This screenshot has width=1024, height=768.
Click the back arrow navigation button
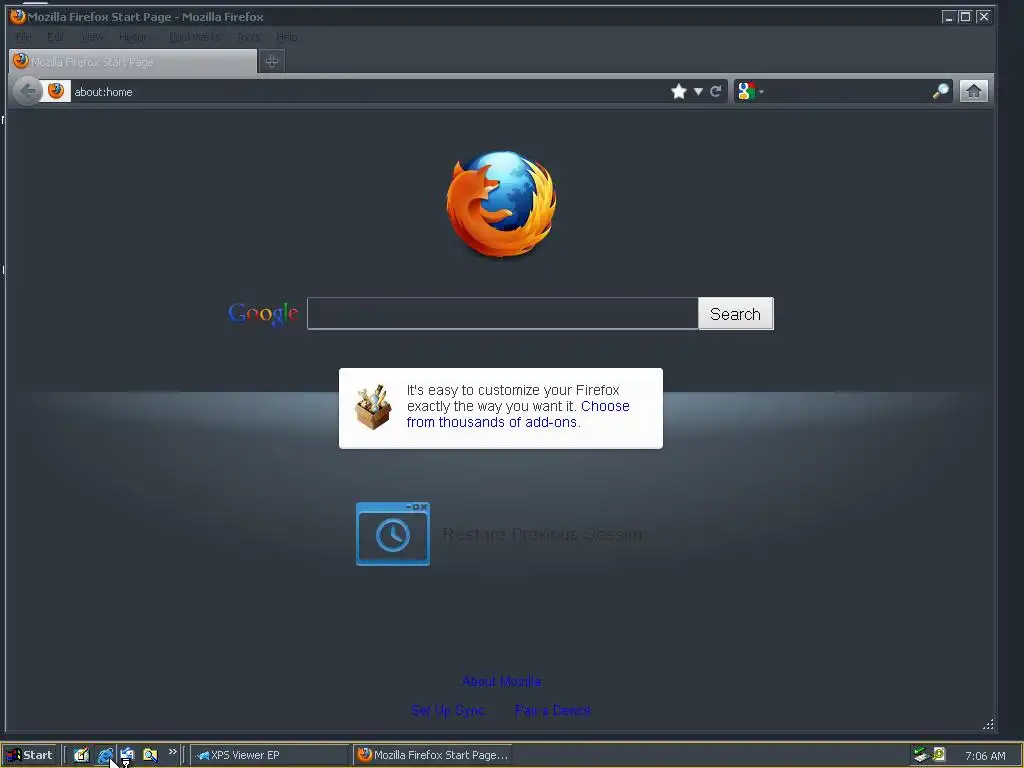27,91
